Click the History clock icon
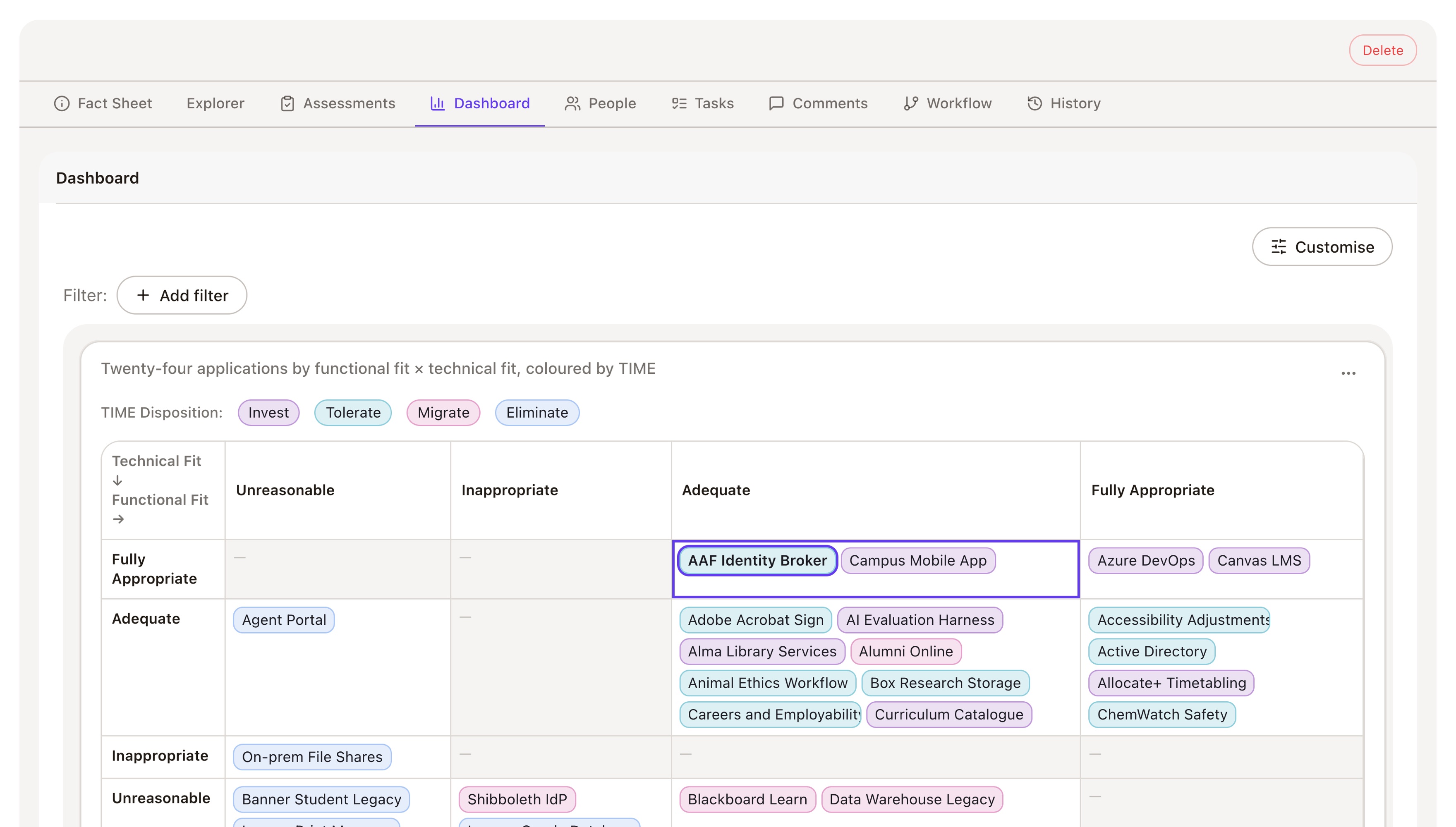The height and width of the screenshot is (827, 1456). coord(1035,103)
